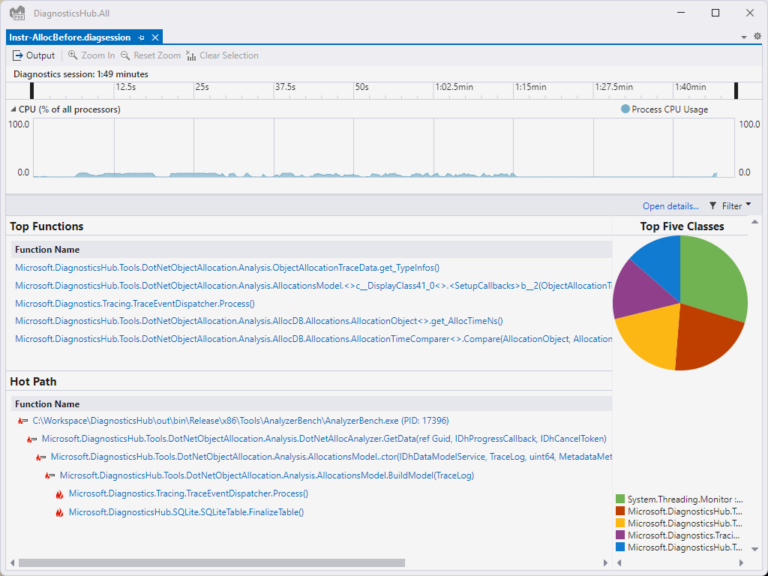Open the document tab list dropdown arrow

coord(744,37)
